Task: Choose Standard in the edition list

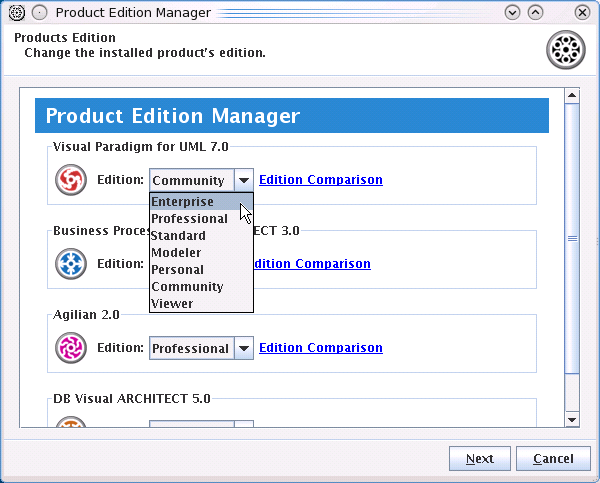Action: (201, 235)
